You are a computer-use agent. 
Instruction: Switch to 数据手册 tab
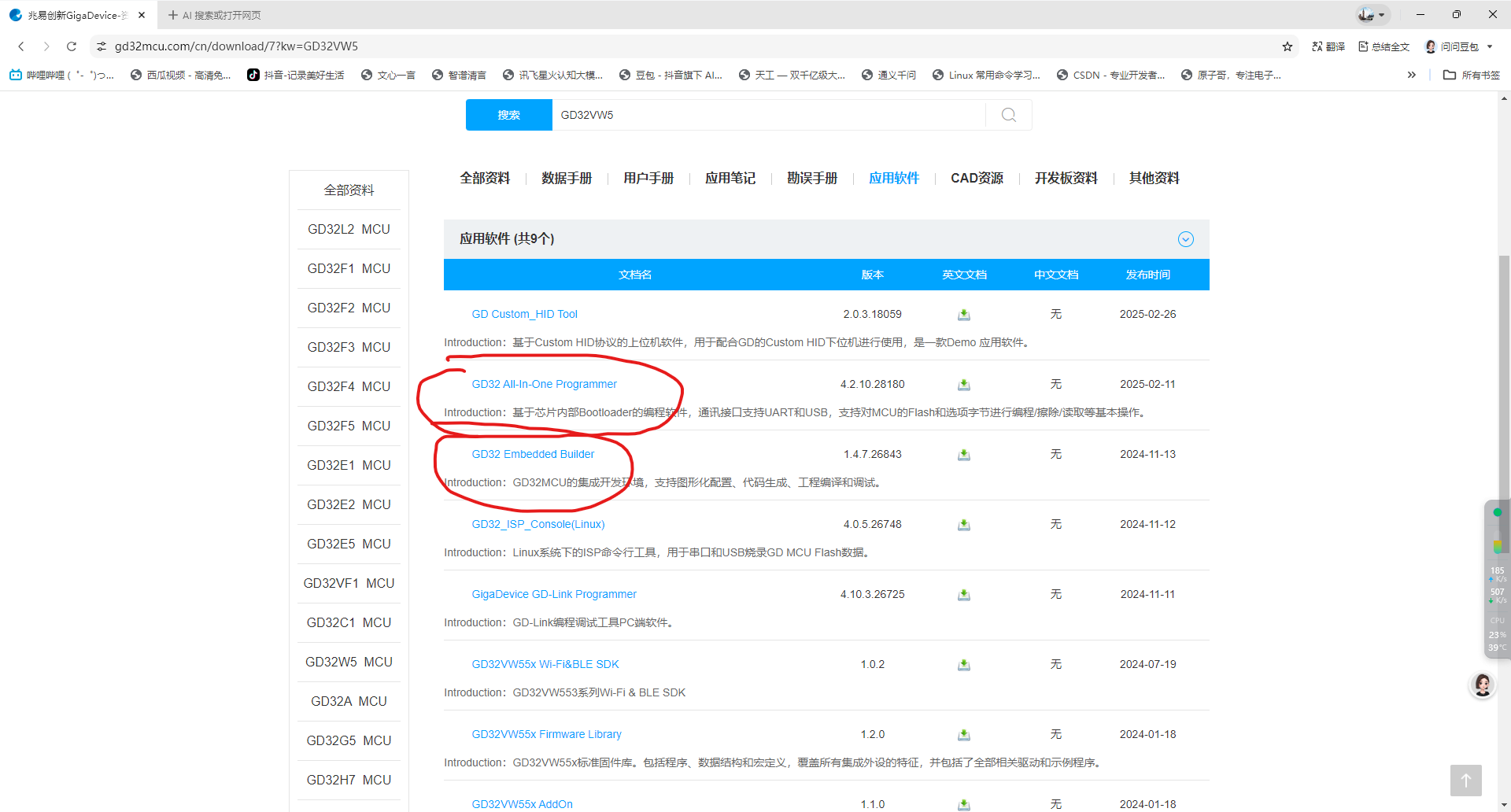pyautogui.click(x=567, y=179)
